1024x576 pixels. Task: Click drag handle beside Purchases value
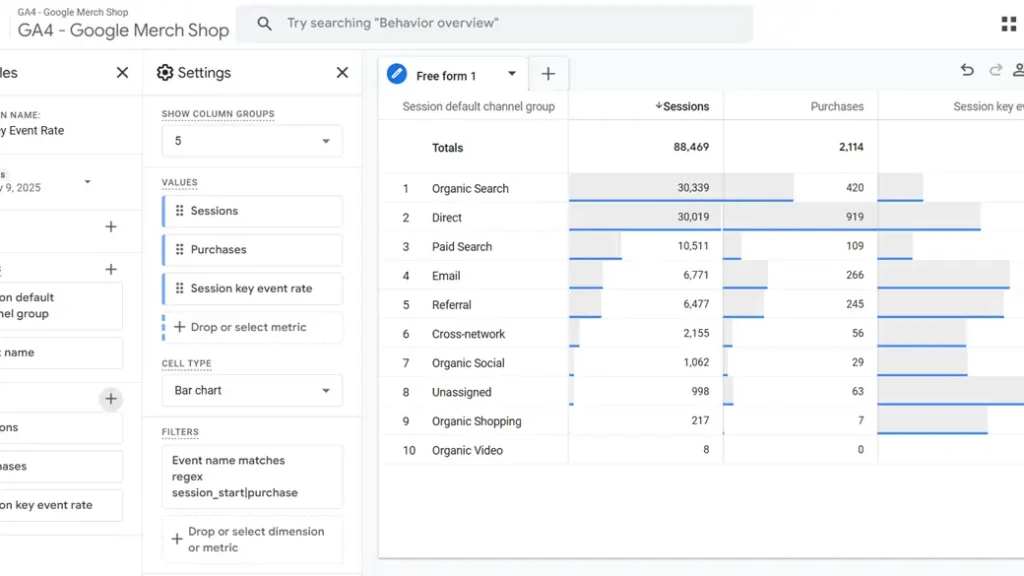[180, 250]
